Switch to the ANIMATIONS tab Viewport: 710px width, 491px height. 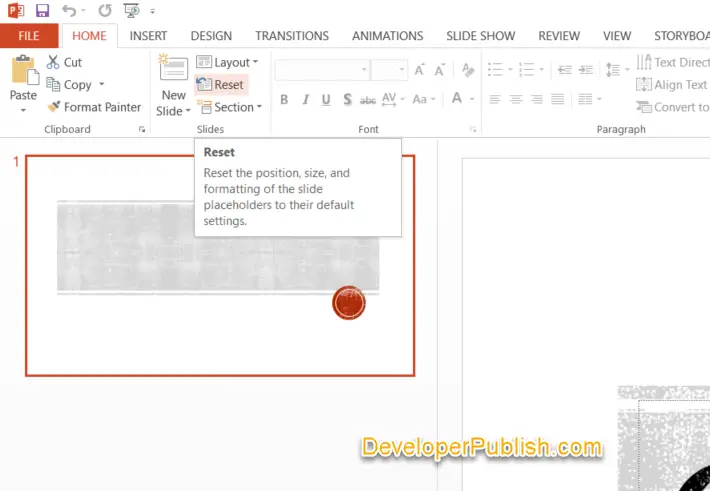point(388,36)
